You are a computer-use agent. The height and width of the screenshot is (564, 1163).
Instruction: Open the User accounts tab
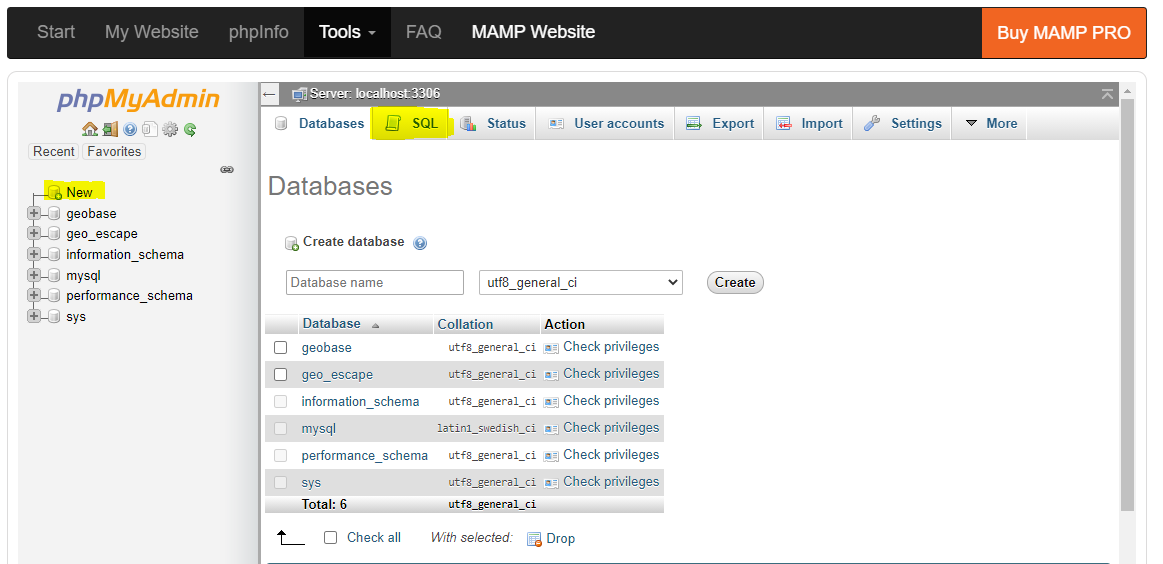[x=606, y=123]
